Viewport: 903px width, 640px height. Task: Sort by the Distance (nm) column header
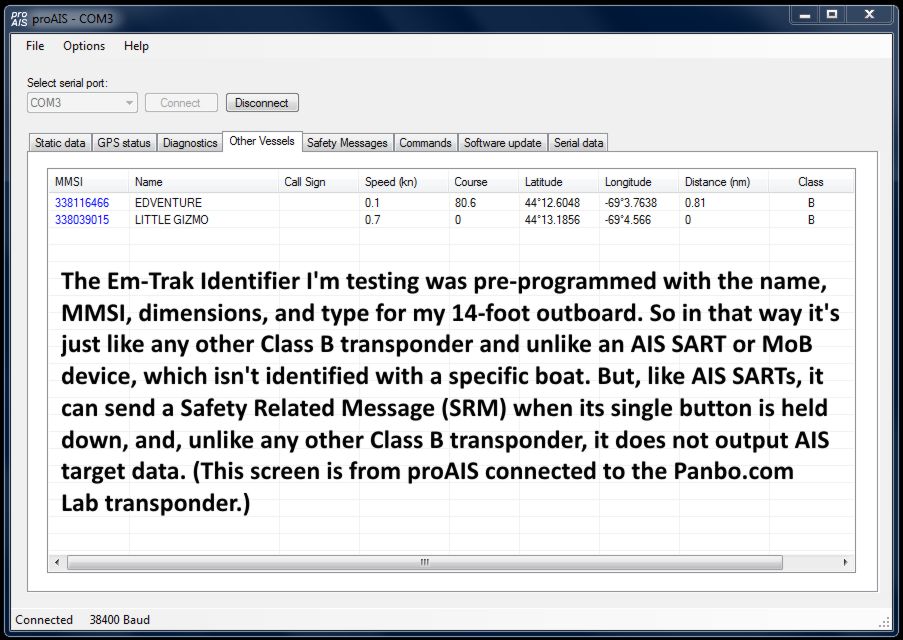[x=723, y=181]
